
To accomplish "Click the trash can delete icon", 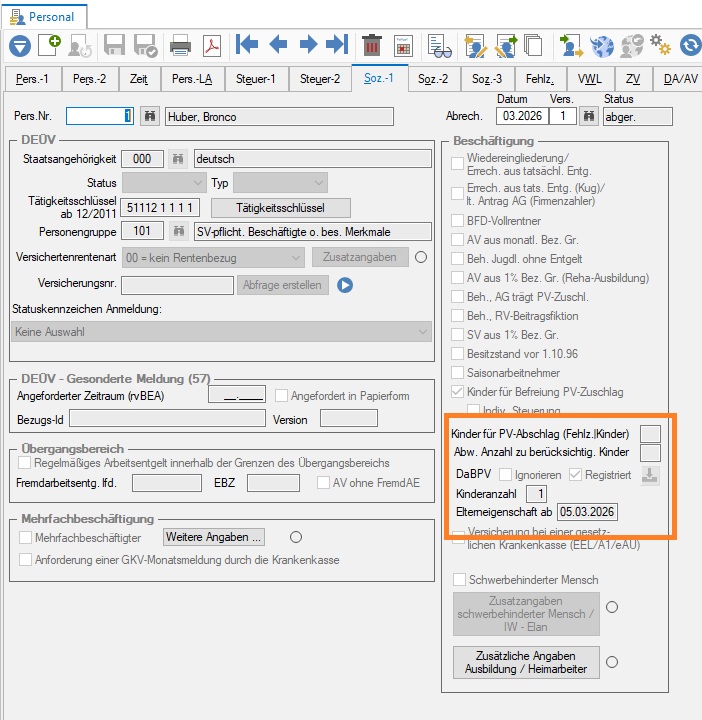I will point(372,45).
